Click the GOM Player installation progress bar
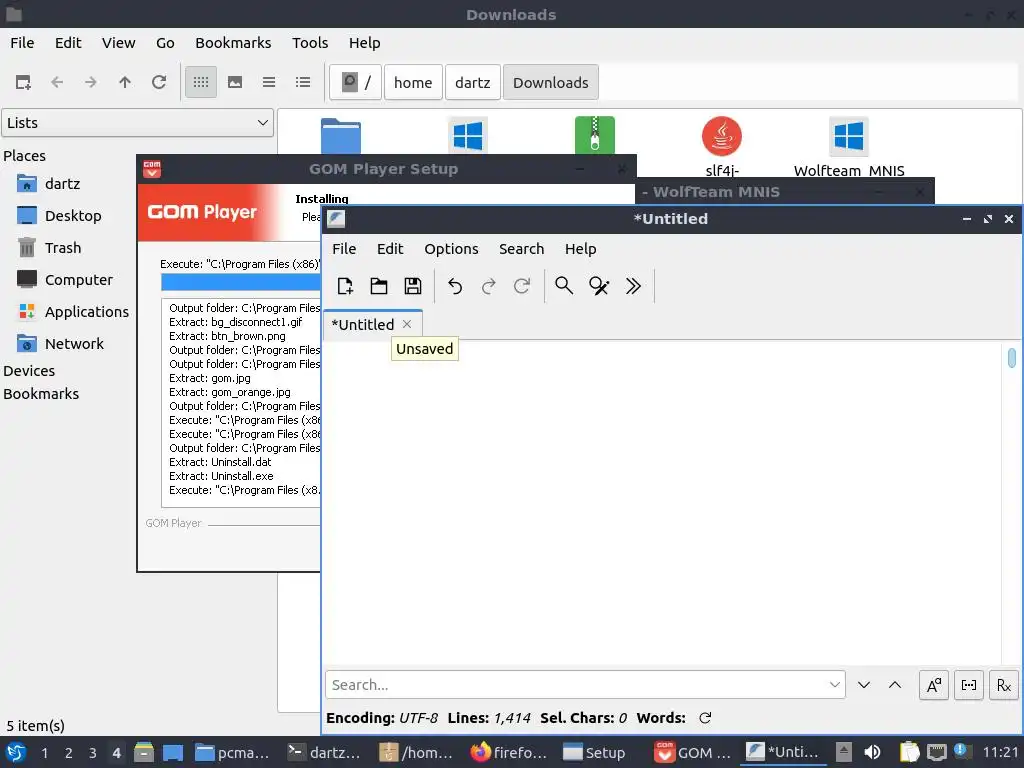This screenshot has width=1024, height=768. [240, 281]
